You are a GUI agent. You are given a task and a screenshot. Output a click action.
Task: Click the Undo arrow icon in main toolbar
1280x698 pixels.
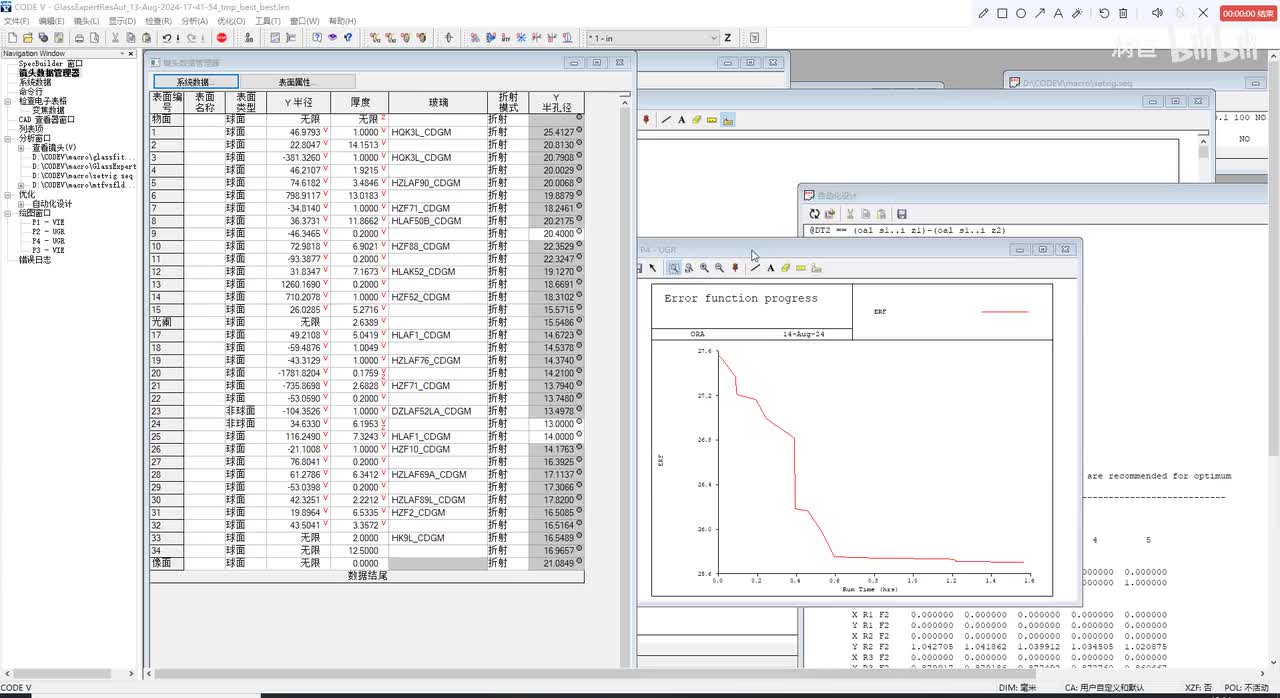click(165, 38)
